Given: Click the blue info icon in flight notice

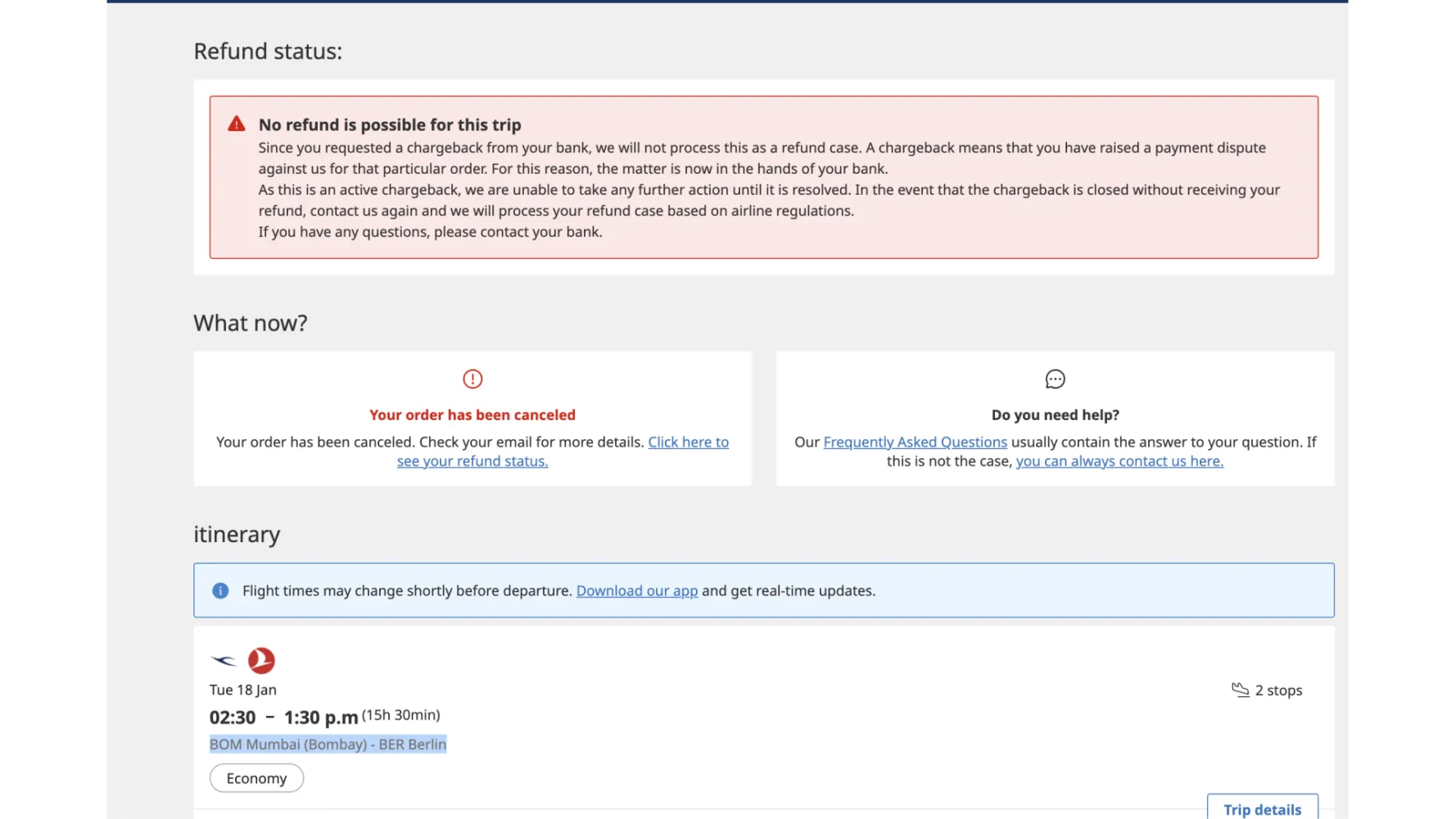Looking at the screenshot, I should point(220,590).
